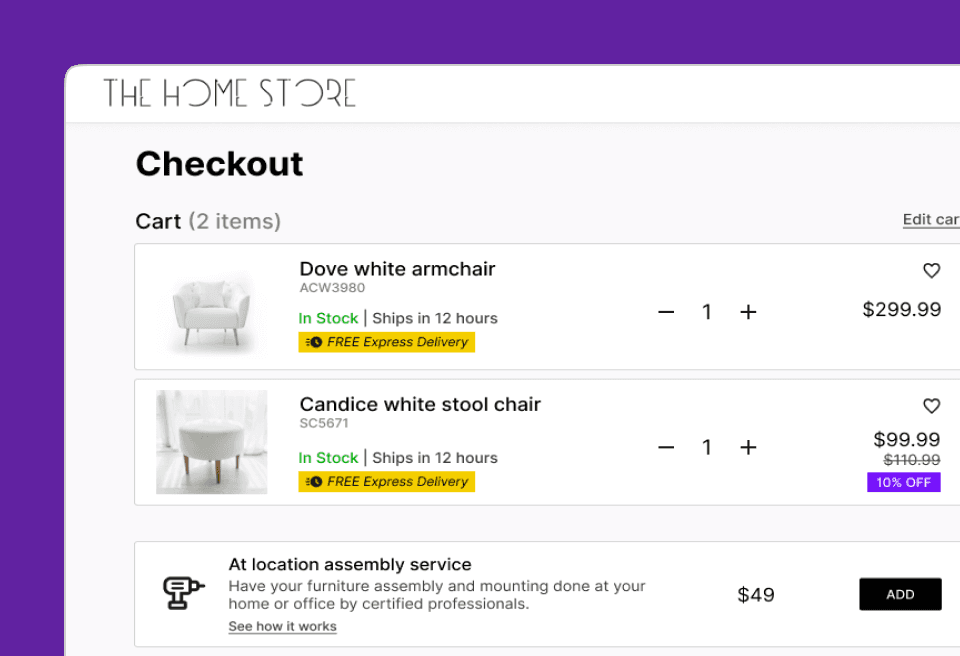Click the Candice white stool chair title
Image resolution: width=960 pixels, height=656 pixels.
[420, 404]
